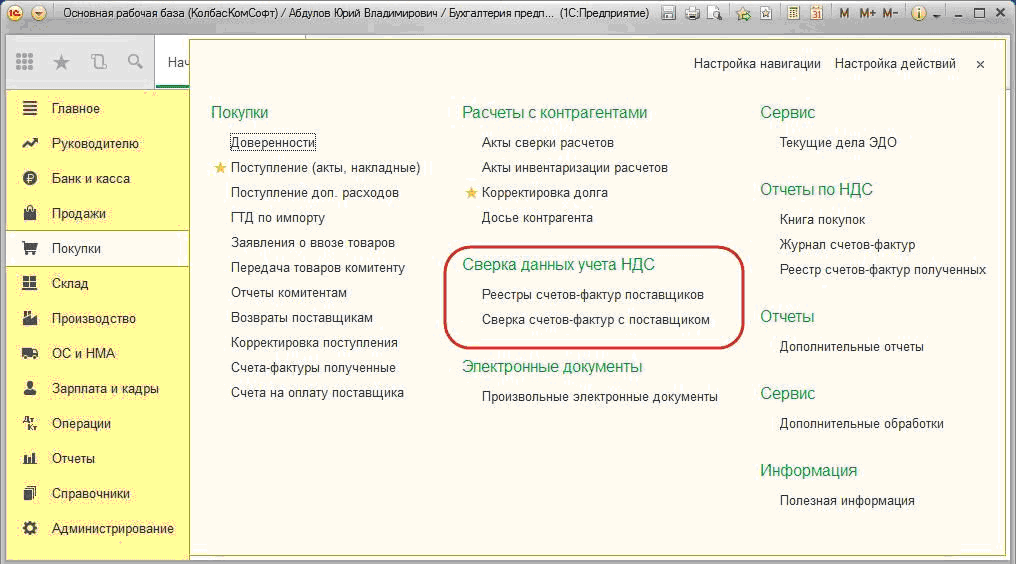The width and height of the screenshot is (1016, 564).
Task: Switch to Зарплата и кадры section
Action: [x=105, y=389]
